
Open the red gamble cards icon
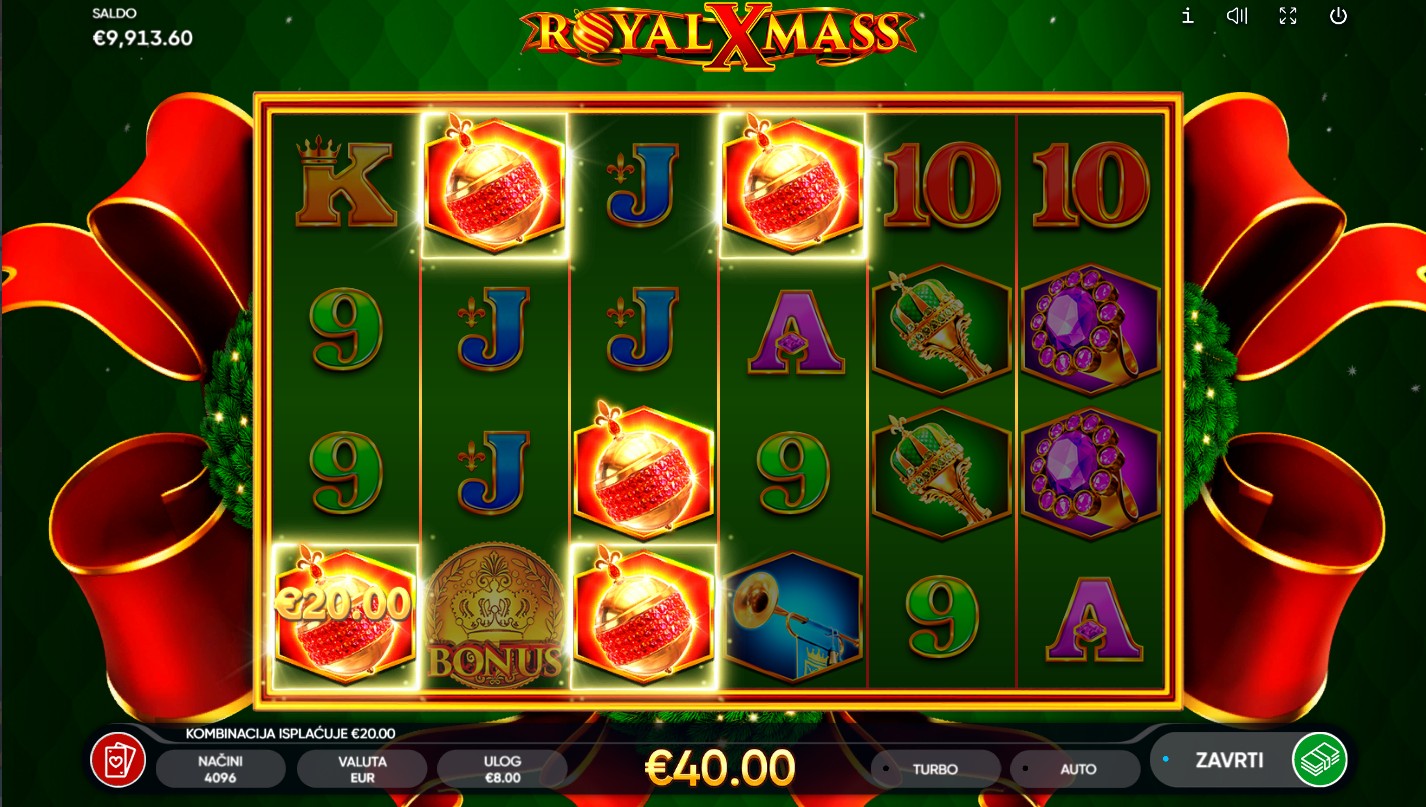click(x=118, y=761)
